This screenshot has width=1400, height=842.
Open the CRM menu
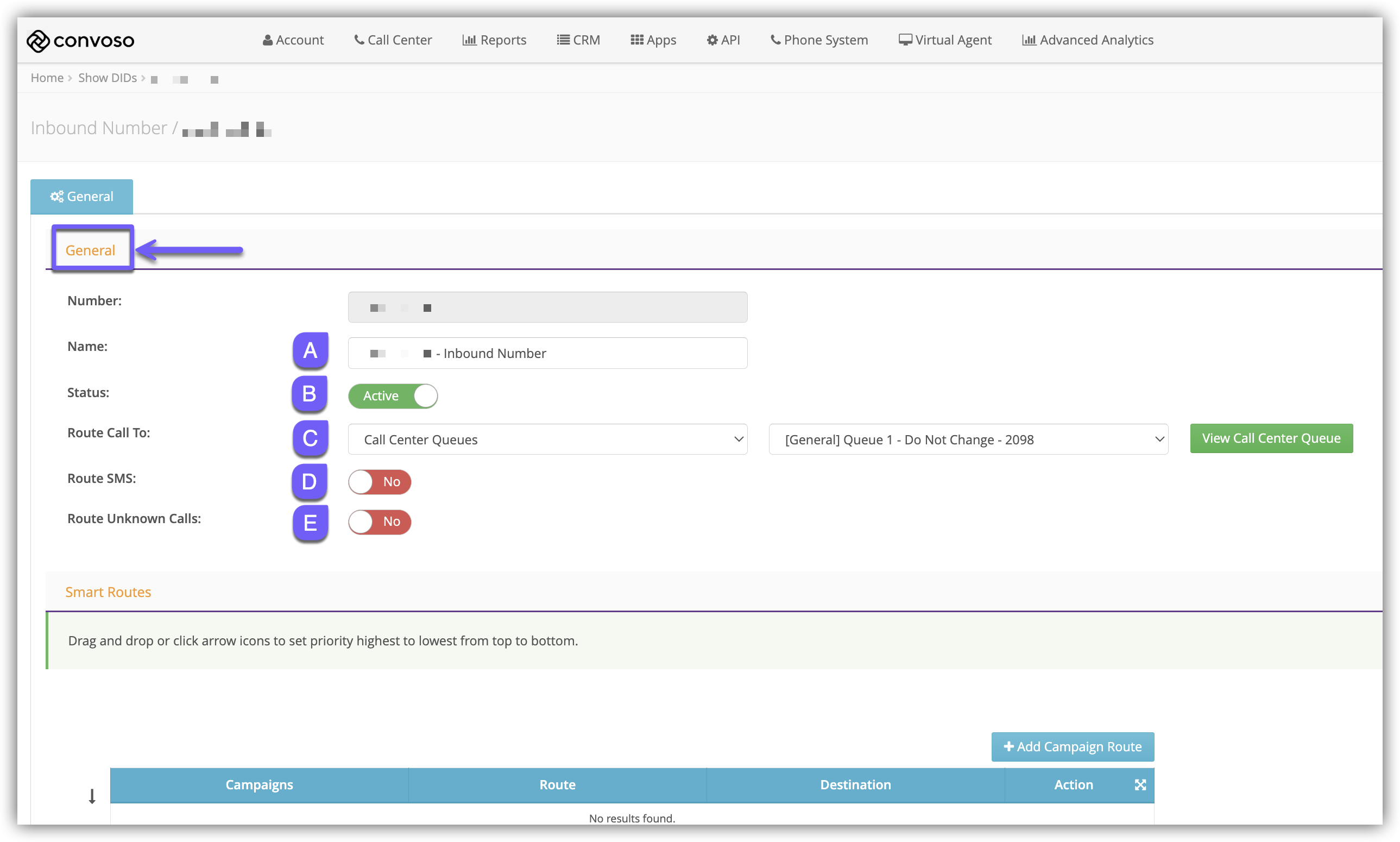click(578, 40)
